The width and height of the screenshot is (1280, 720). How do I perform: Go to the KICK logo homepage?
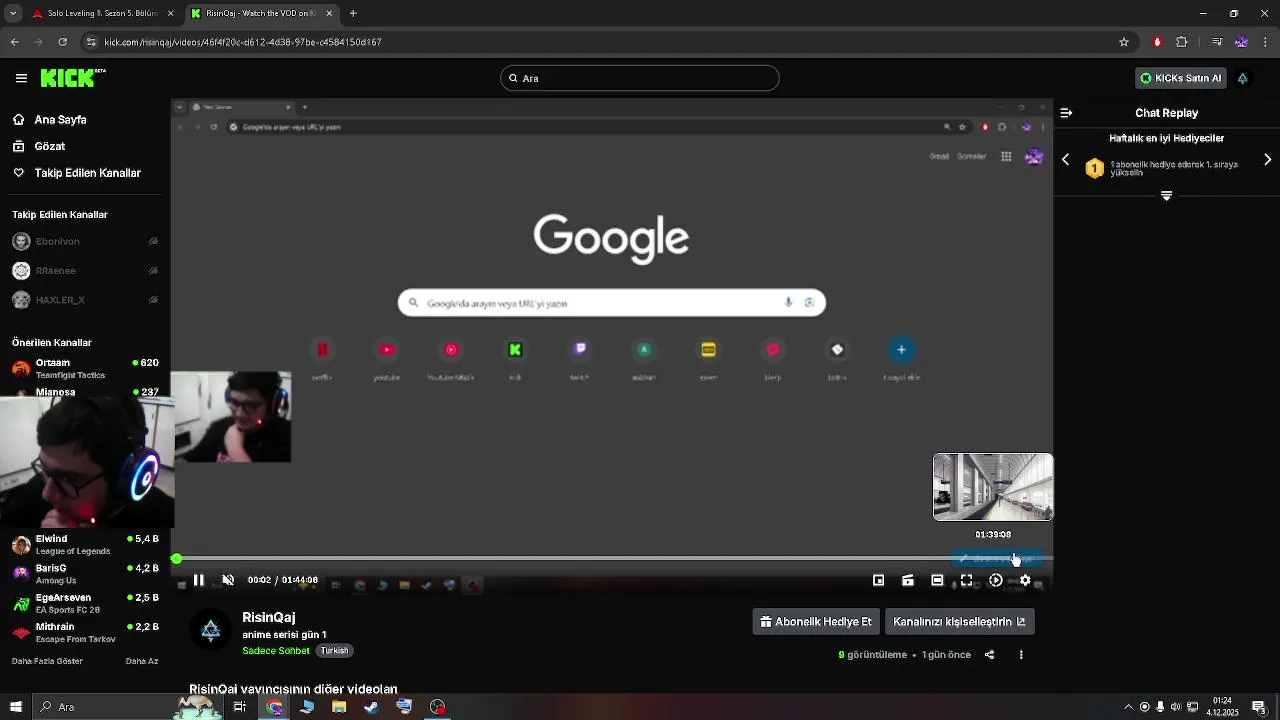click(x=73, y=77)
